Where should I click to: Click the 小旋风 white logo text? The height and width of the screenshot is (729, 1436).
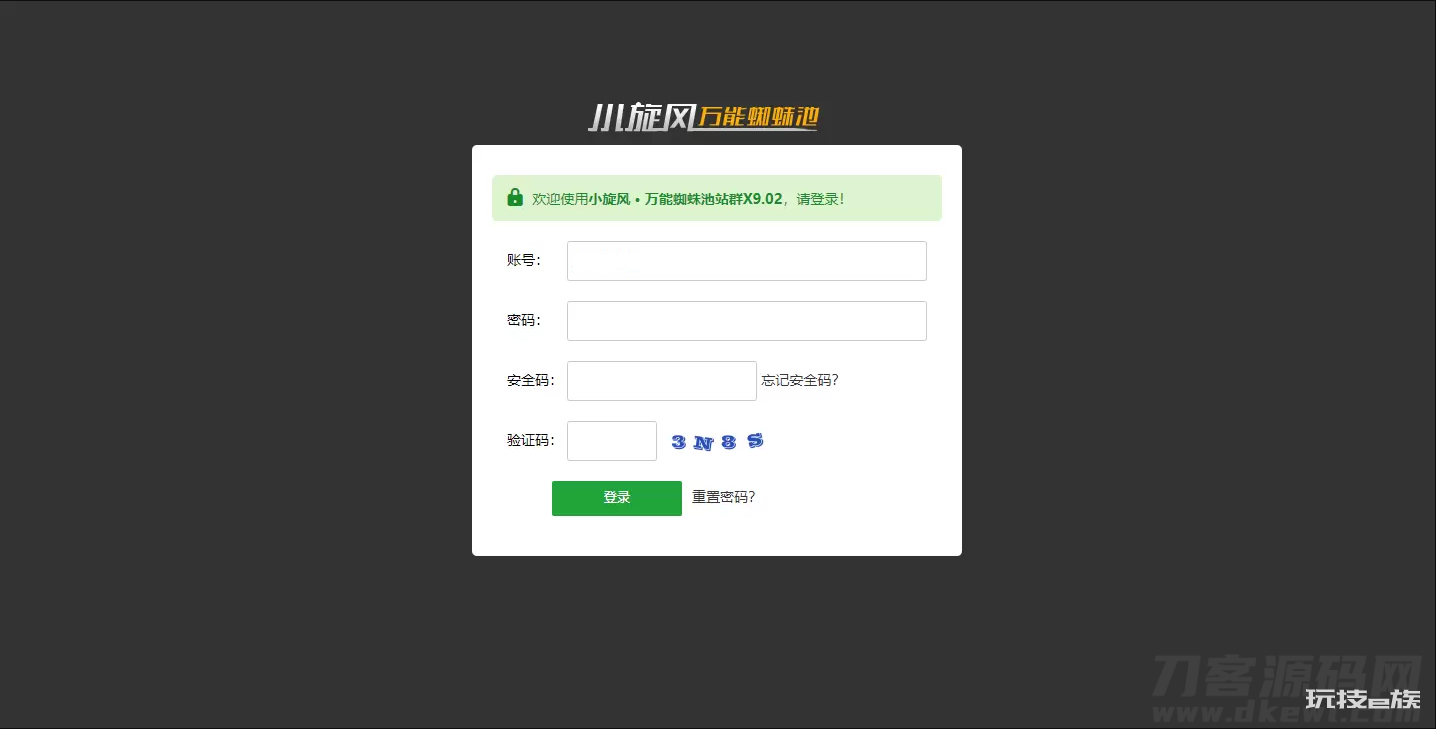(640, 118)
